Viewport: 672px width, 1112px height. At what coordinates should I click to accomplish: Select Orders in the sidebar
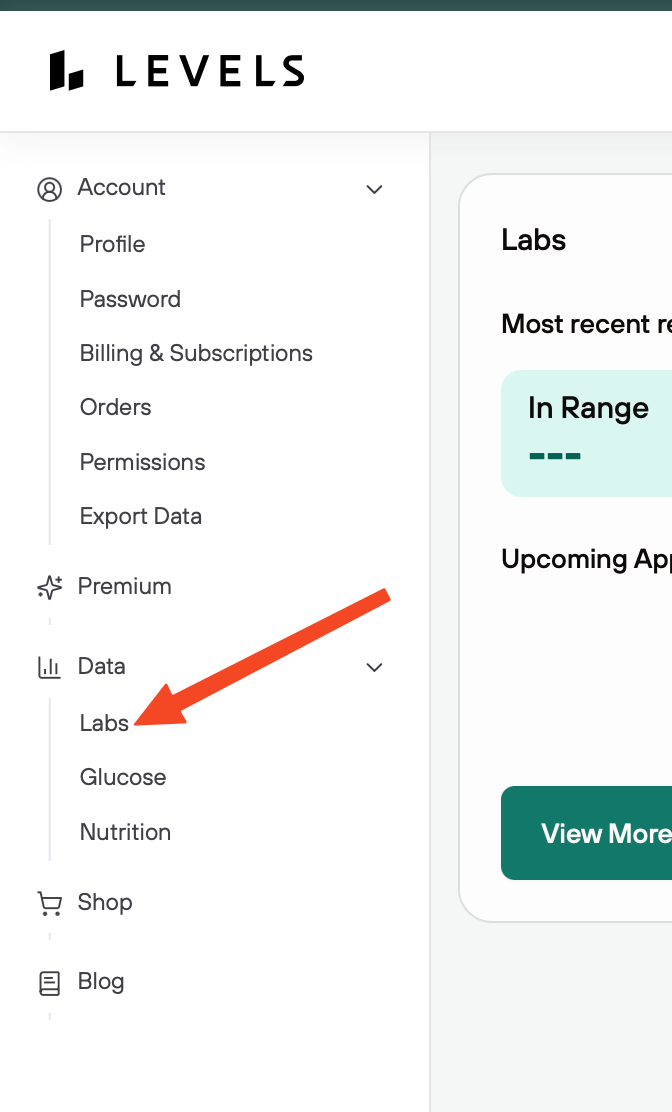coord(115,407)
